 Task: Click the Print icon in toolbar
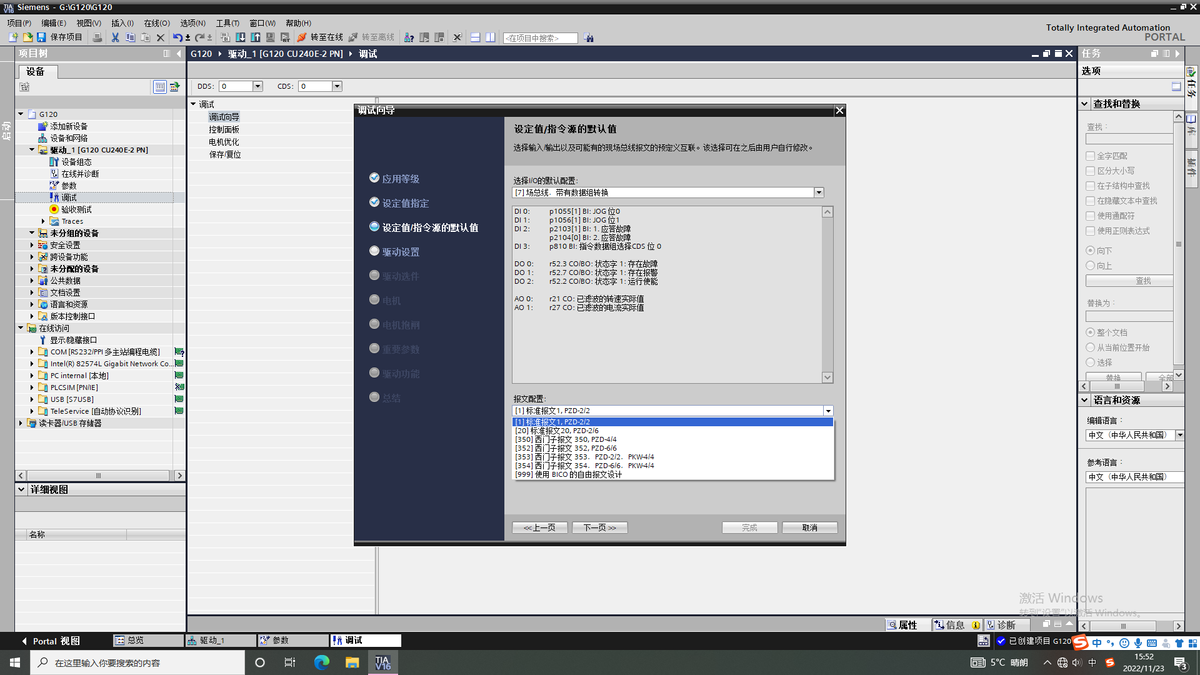(x=97, y=38)
